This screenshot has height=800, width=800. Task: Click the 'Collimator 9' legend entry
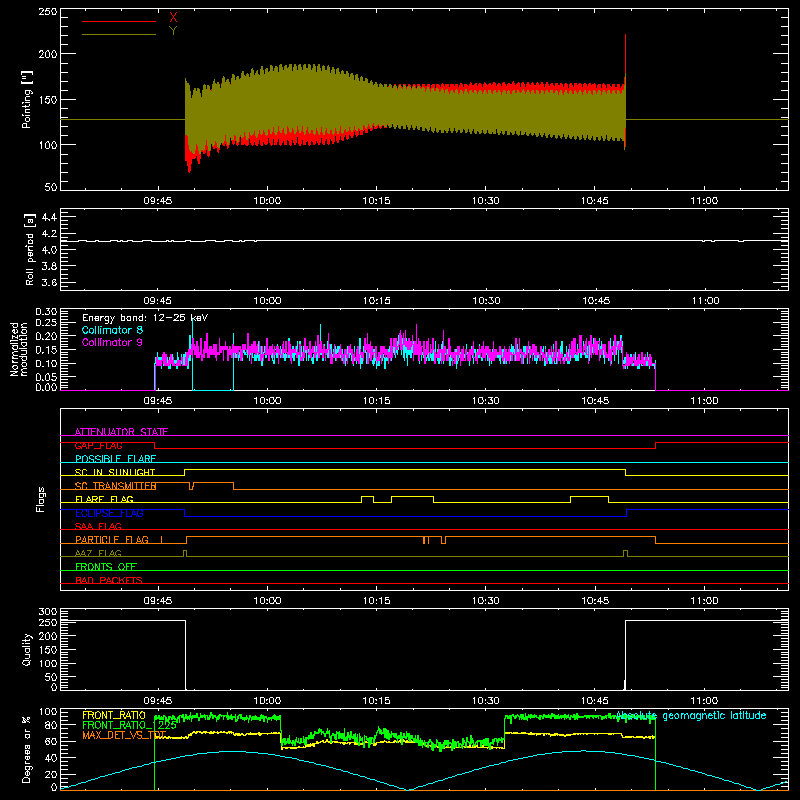(x=112, y=342)
